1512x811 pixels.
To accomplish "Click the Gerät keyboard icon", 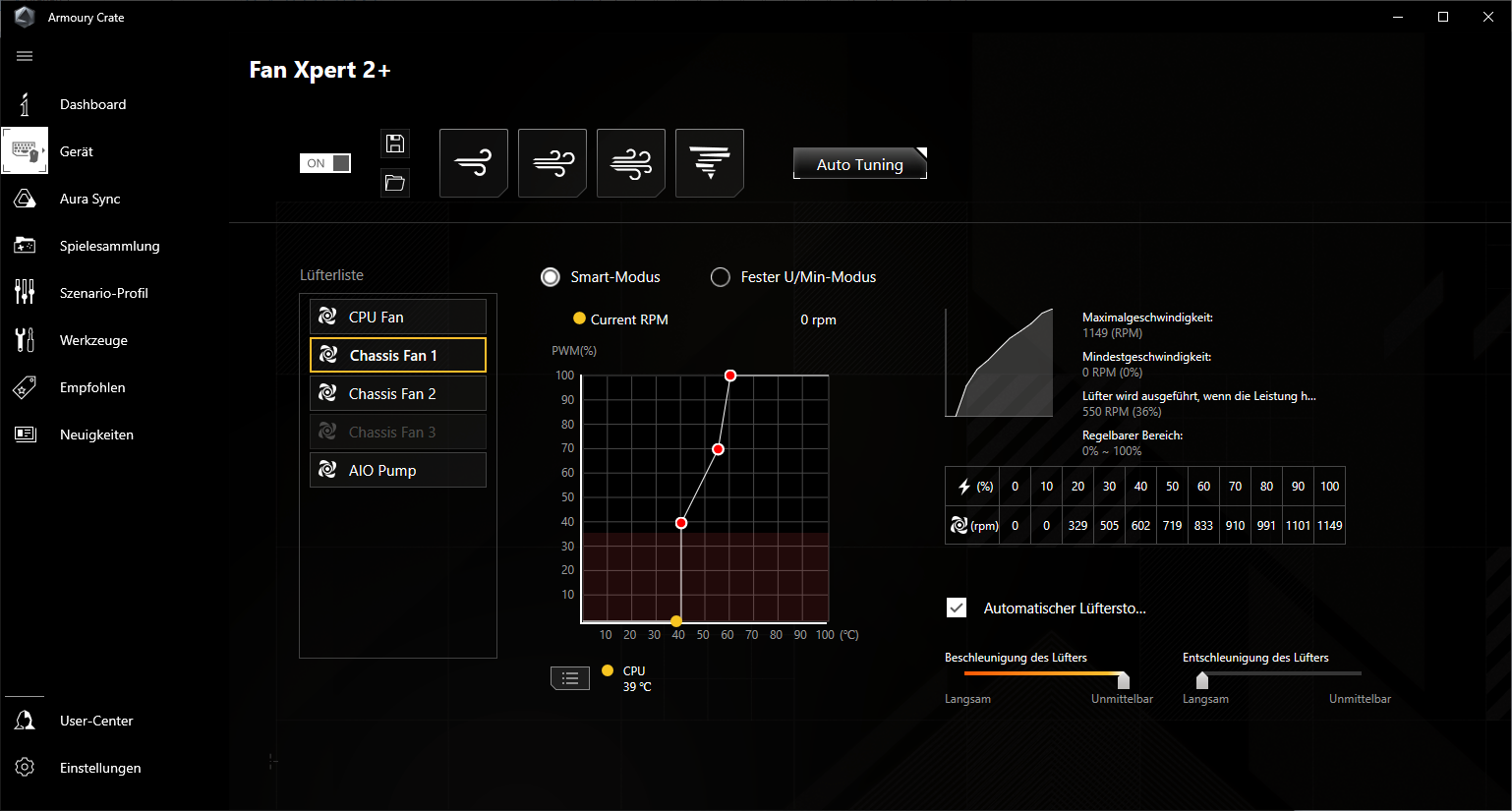I will point(25,151).
